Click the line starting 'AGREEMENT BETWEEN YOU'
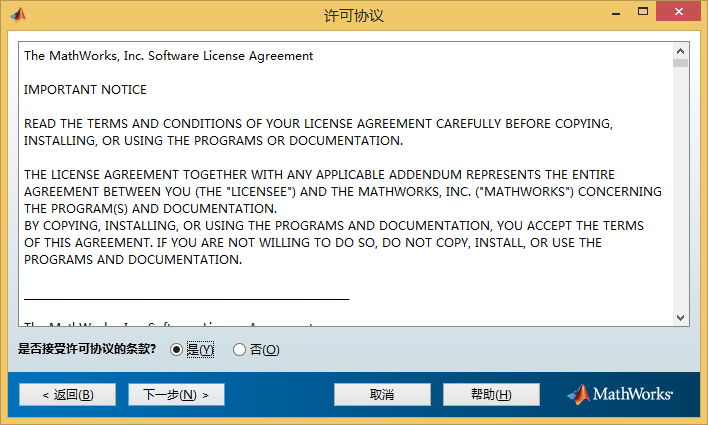The width and height of the screenshot is (708, 425). click(343, 192)
